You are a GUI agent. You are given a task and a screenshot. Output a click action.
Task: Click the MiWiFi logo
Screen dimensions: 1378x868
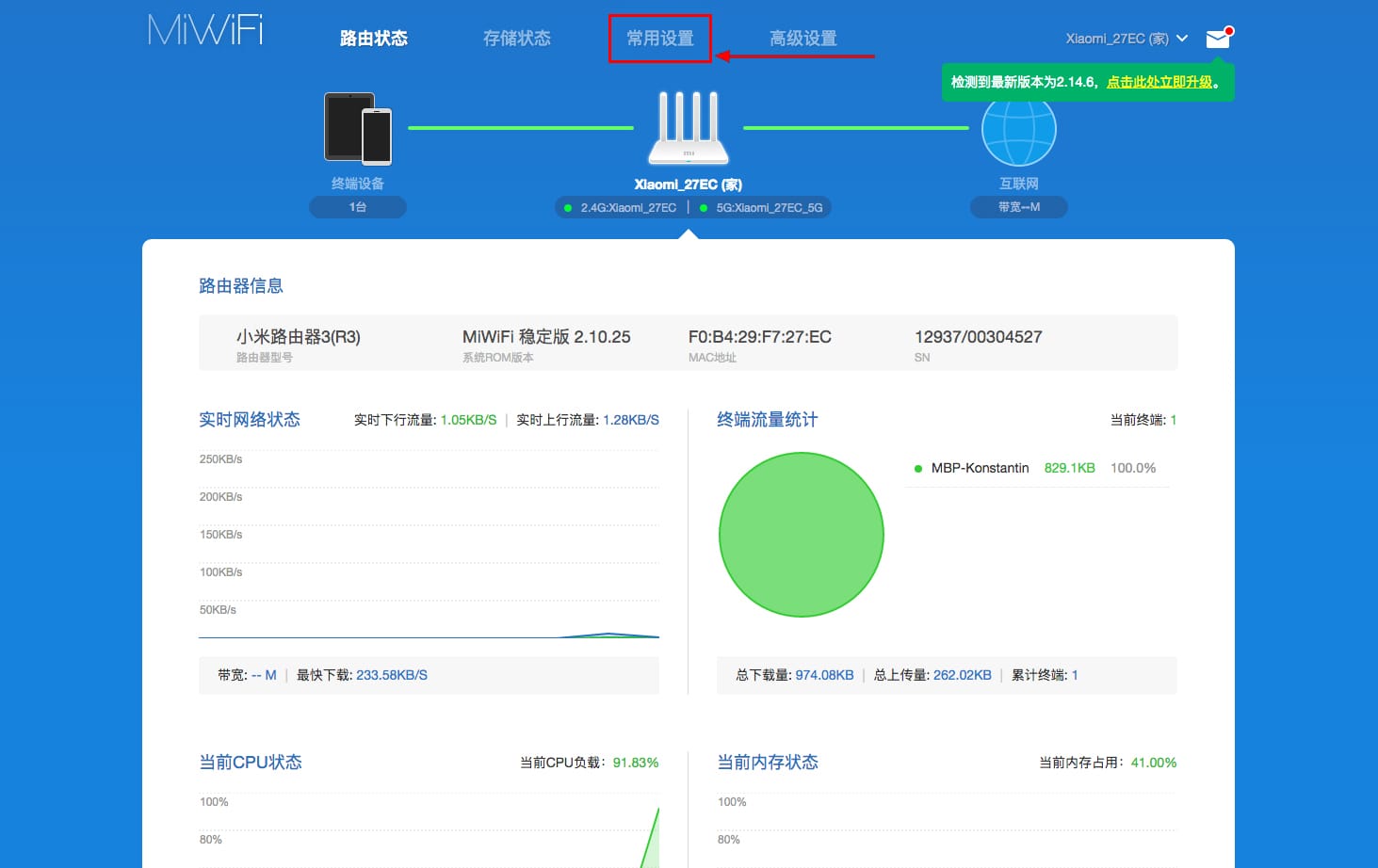point(204,29)
